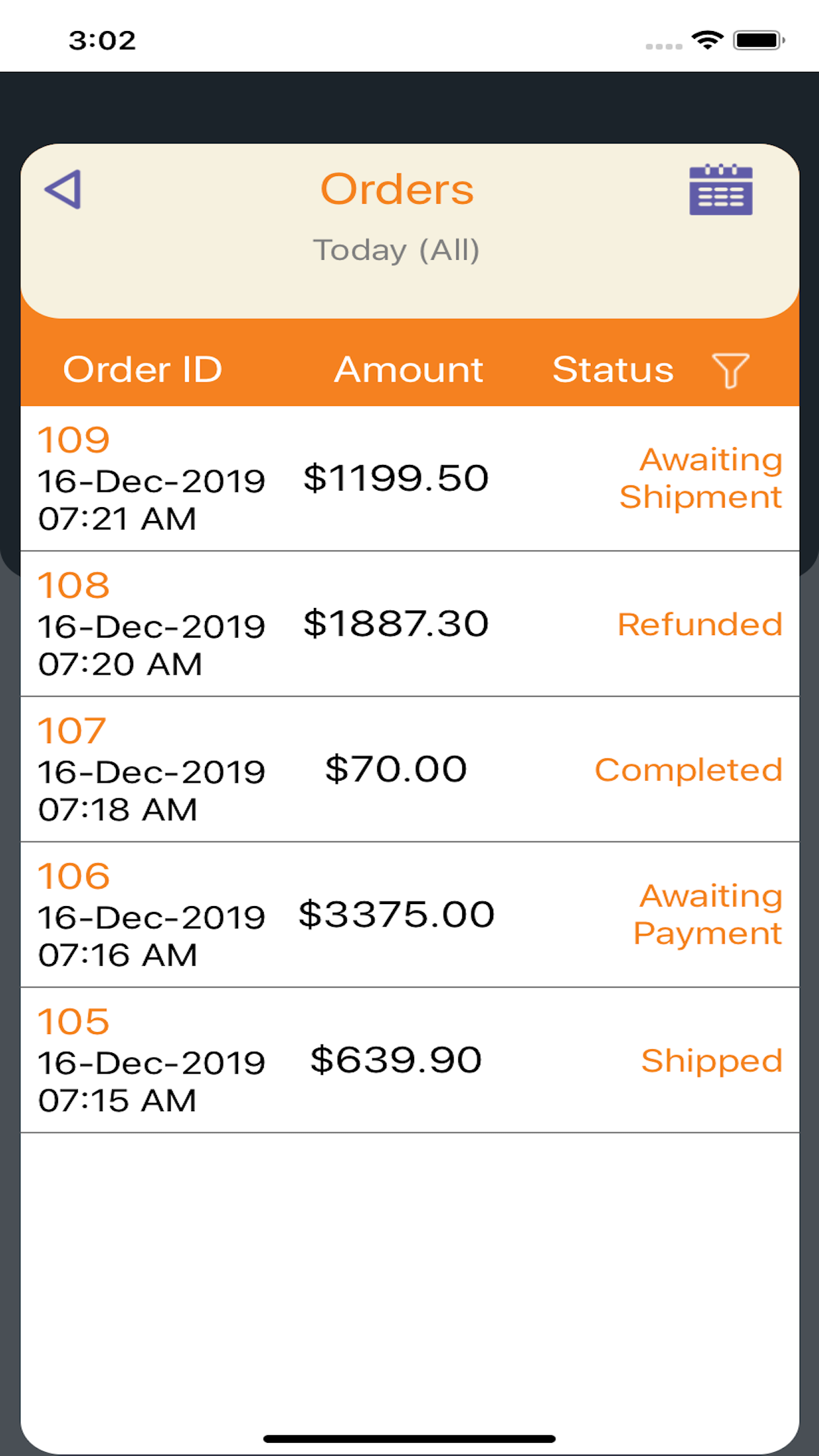This screenshot has width=819, height=1456.
Task: Tap the Awaiting Shipment status
Action: coord(702,478)
